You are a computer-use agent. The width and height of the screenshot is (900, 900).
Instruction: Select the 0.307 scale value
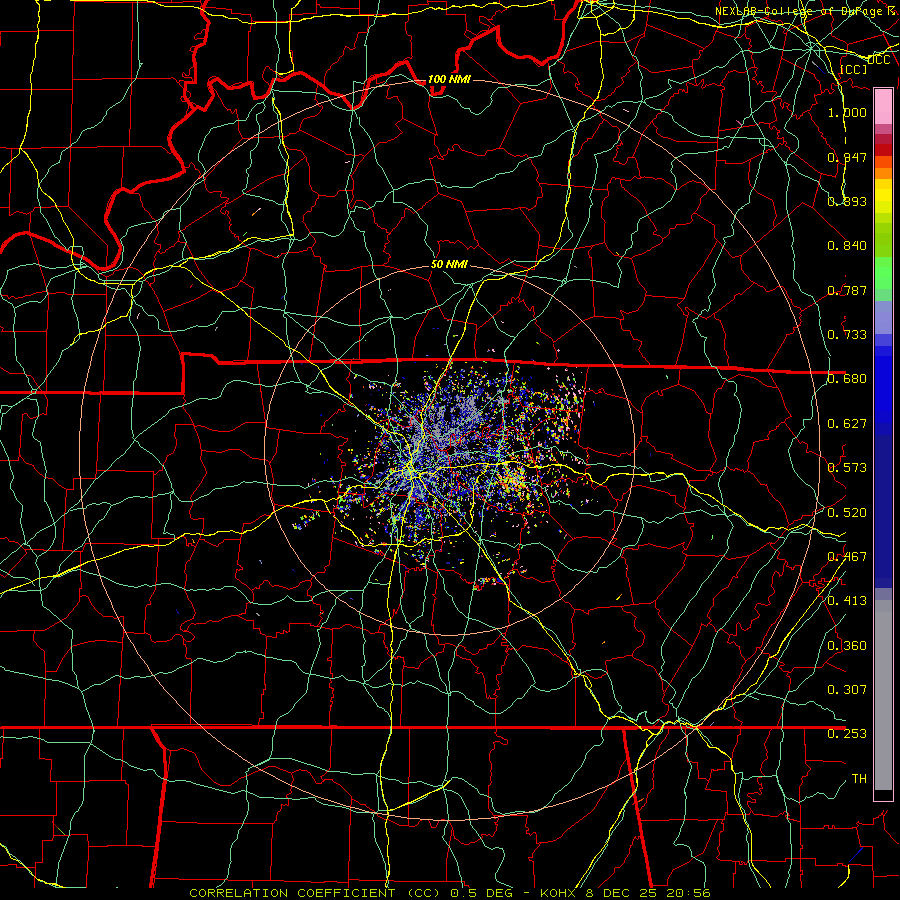click(847, 689)
